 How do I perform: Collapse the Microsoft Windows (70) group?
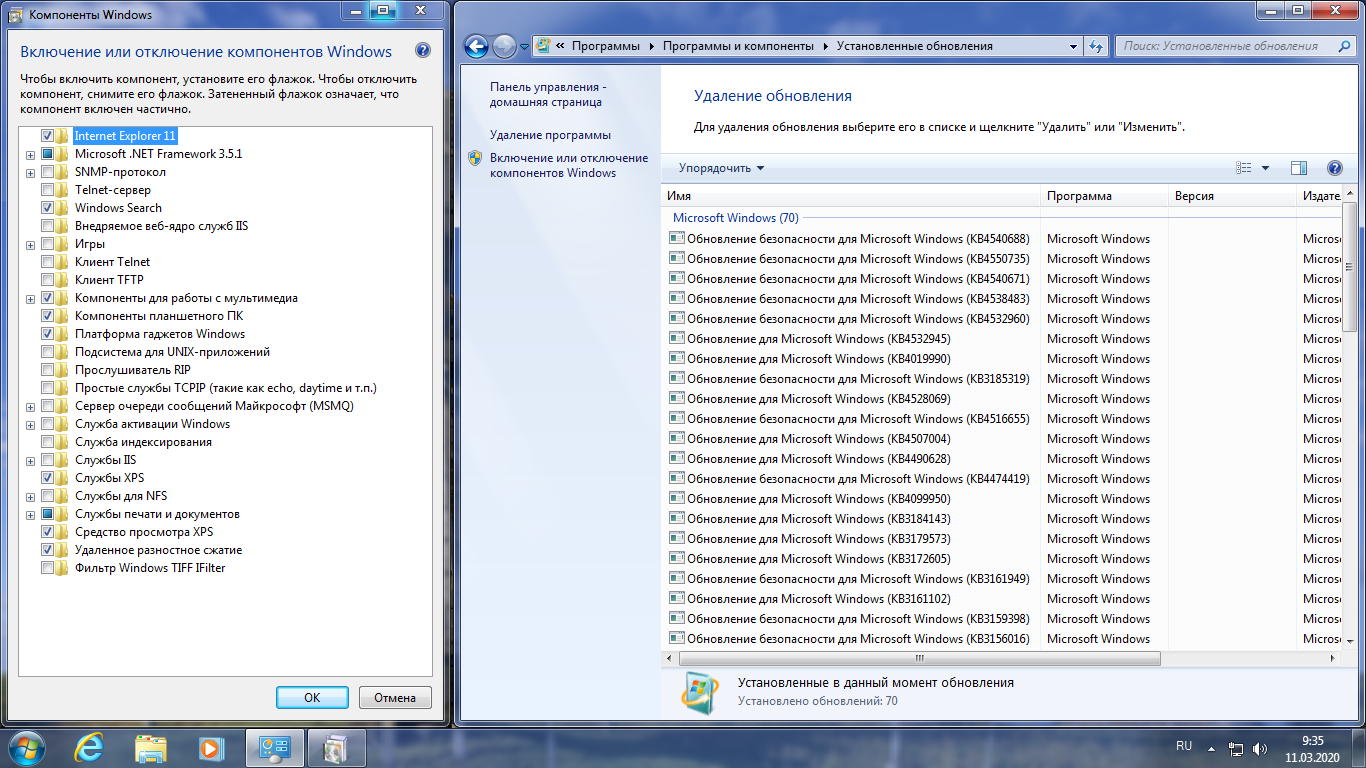[x=736, y=218]
